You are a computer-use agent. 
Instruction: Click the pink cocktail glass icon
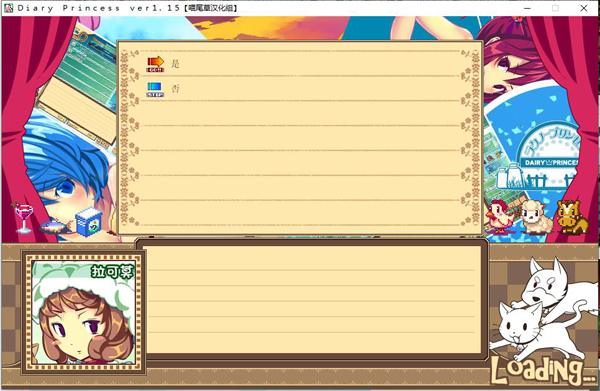tap(23, 217)
